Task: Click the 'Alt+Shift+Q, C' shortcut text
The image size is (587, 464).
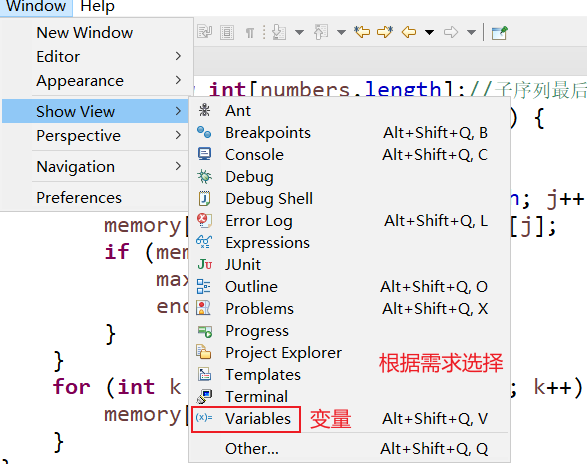Action: pyautogui.click(x=435, y=155)
